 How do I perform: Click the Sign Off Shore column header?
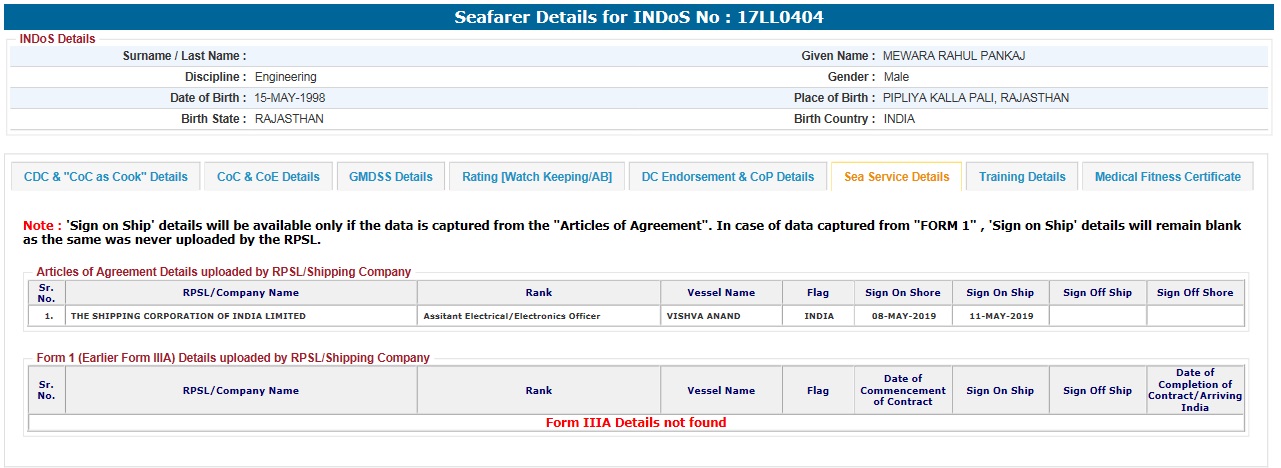coord(1195,293)
